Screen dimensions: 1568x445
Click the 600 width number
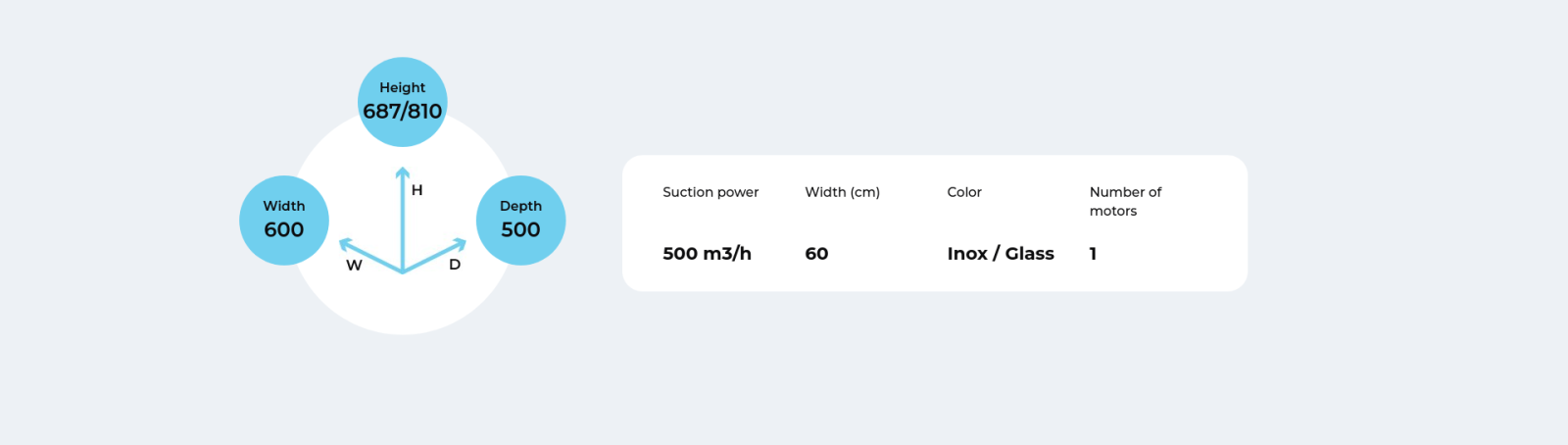click(284, 229)
